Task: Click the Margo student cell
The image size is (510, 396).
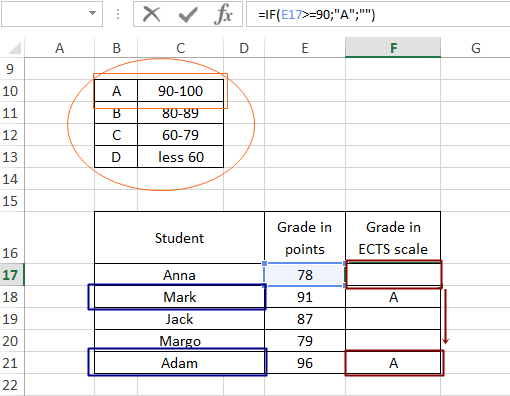Action: 179,341
